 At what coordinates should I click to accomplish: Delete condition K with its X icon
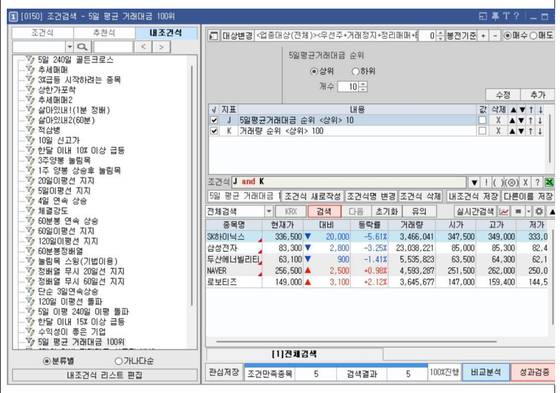[x=498, y=131]
